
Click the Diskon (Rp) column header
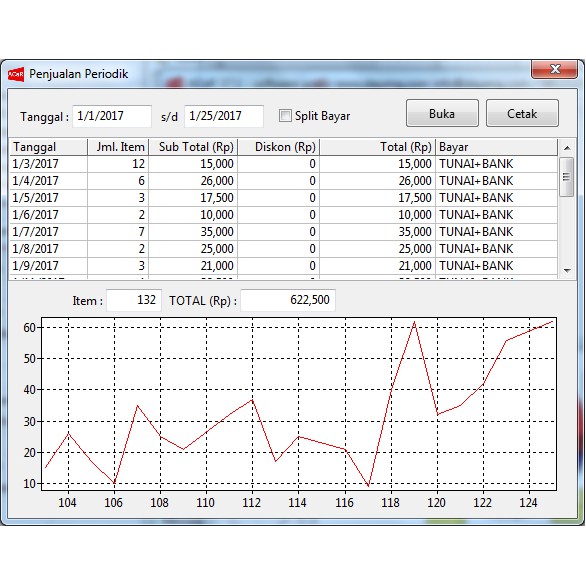click(x=279, y=147)
